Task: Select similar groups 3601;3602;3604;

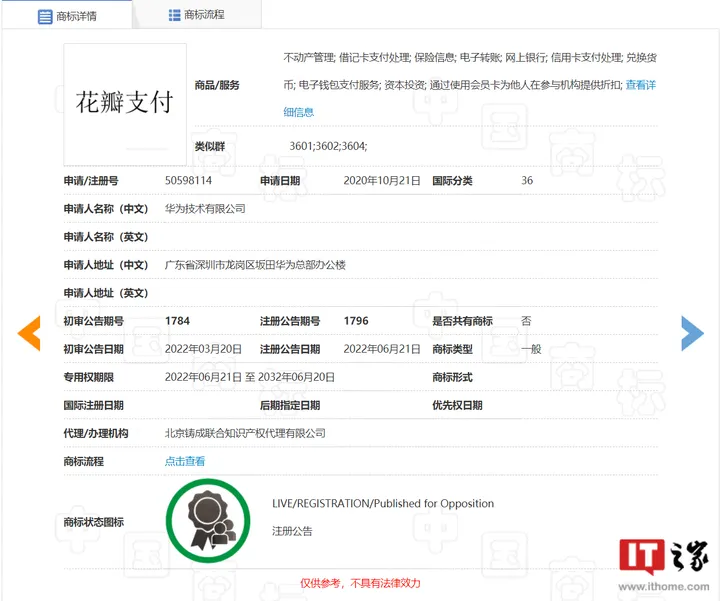Action: [328, 146]
